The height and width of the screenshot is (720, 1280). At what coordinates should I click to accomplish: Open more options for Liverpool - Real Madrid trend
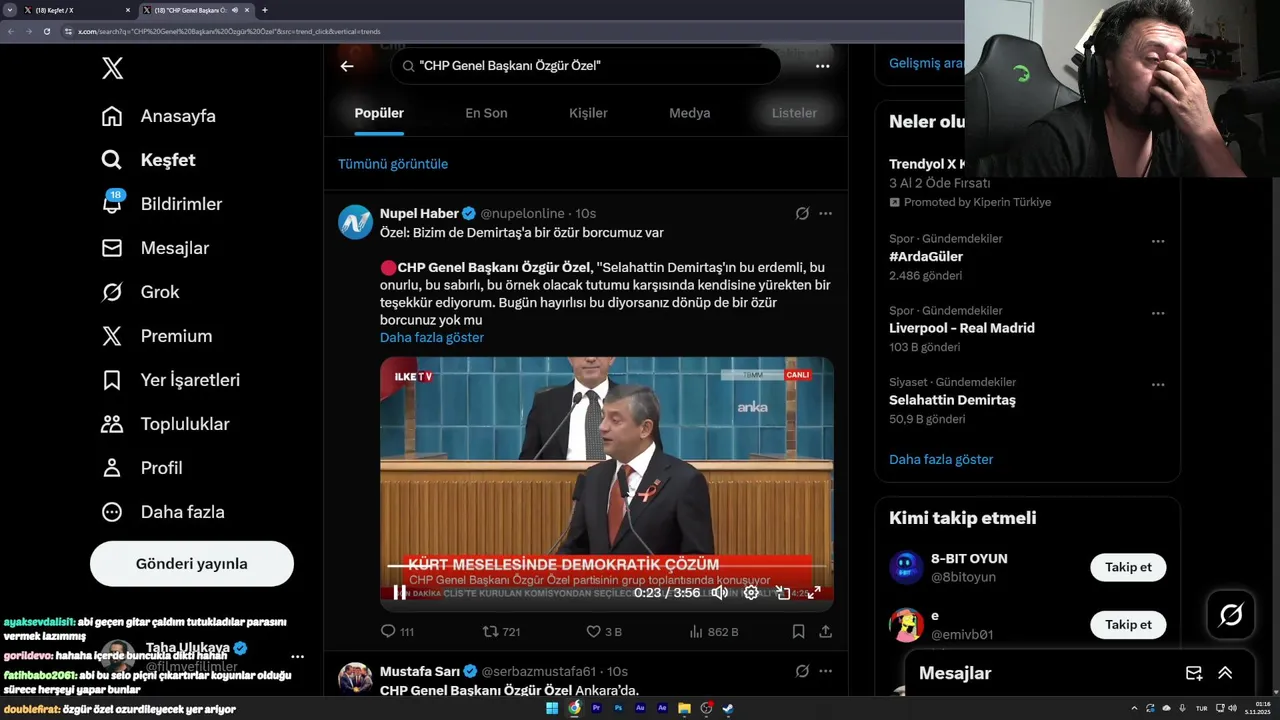pos(1158,313)
